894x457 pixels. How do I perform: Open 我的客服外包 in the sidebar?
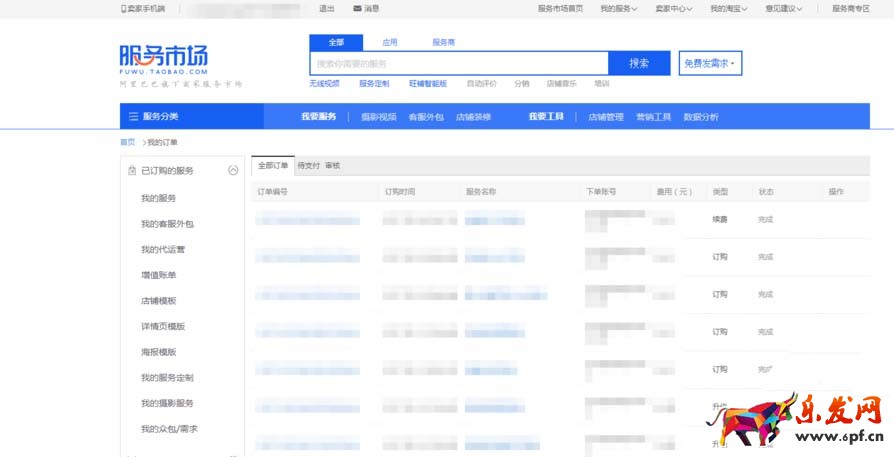pos(167,224)
